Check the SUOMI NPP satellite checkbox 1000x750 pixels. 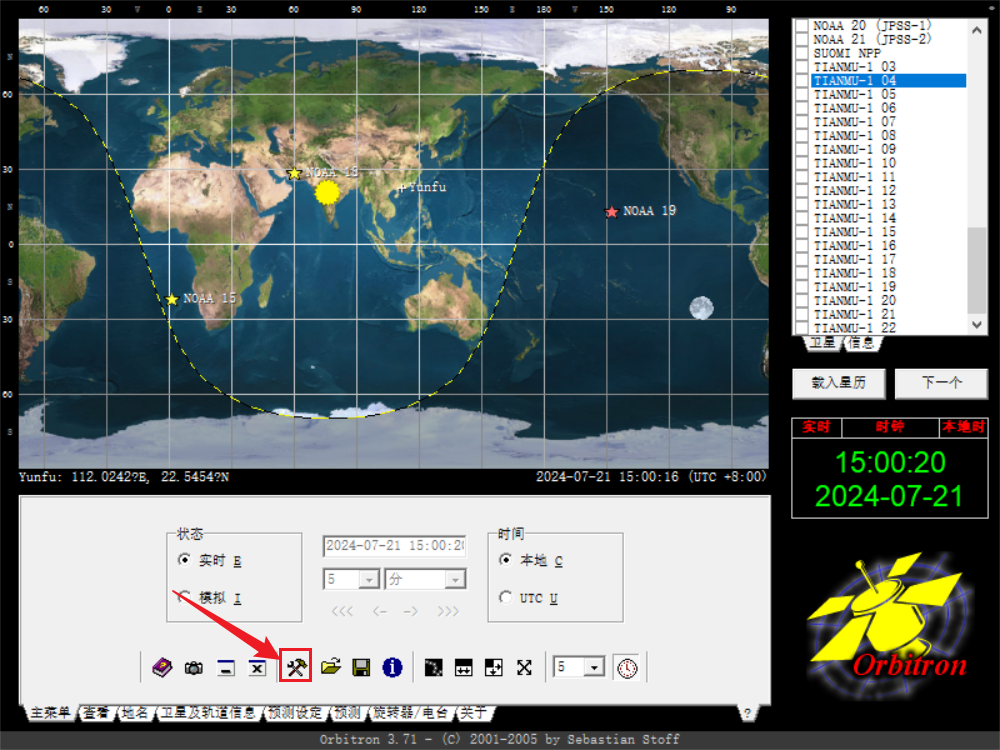pos(801,52)
